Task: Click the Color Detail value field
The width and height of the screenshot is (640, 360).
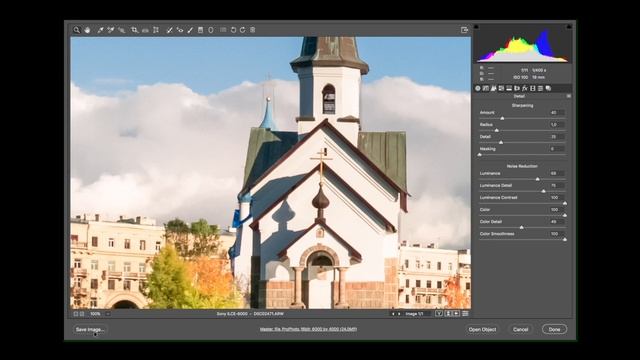Action: (x=557, y=222)
